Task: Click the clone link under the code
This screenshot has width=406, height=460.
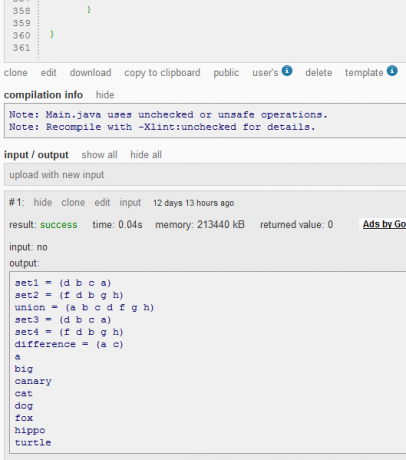Action: tap(16, 73)
